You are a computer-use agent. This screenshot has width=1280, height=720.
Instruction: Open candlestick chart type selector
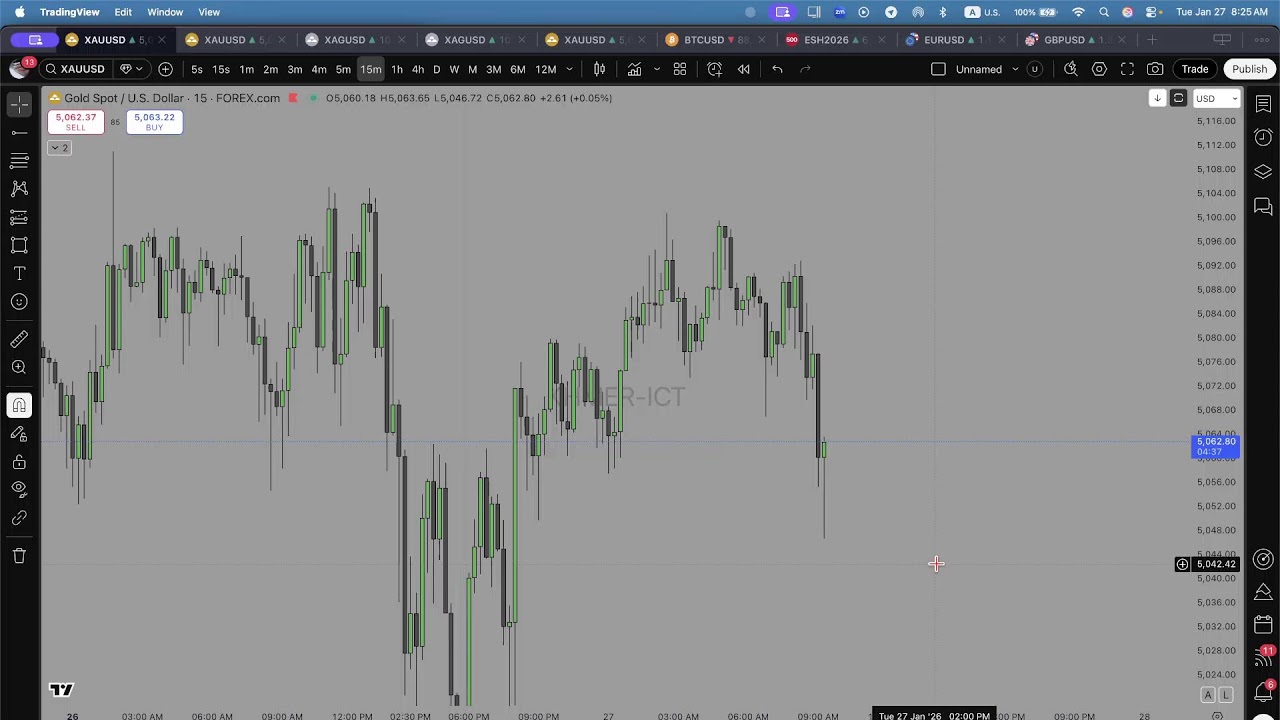(600, 69)
